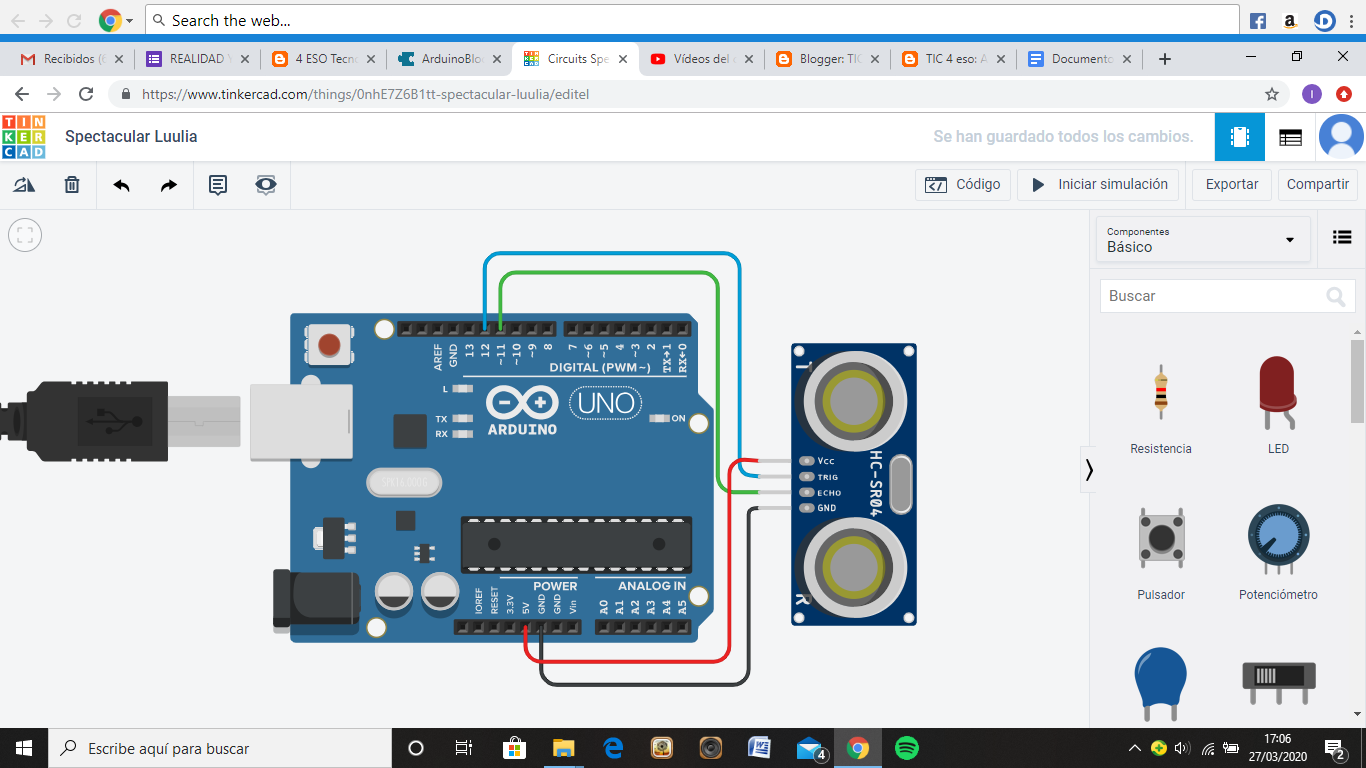Click the Amazon shortcut icon
The width and height of the screenshot is (1366, 768).
1290,20
